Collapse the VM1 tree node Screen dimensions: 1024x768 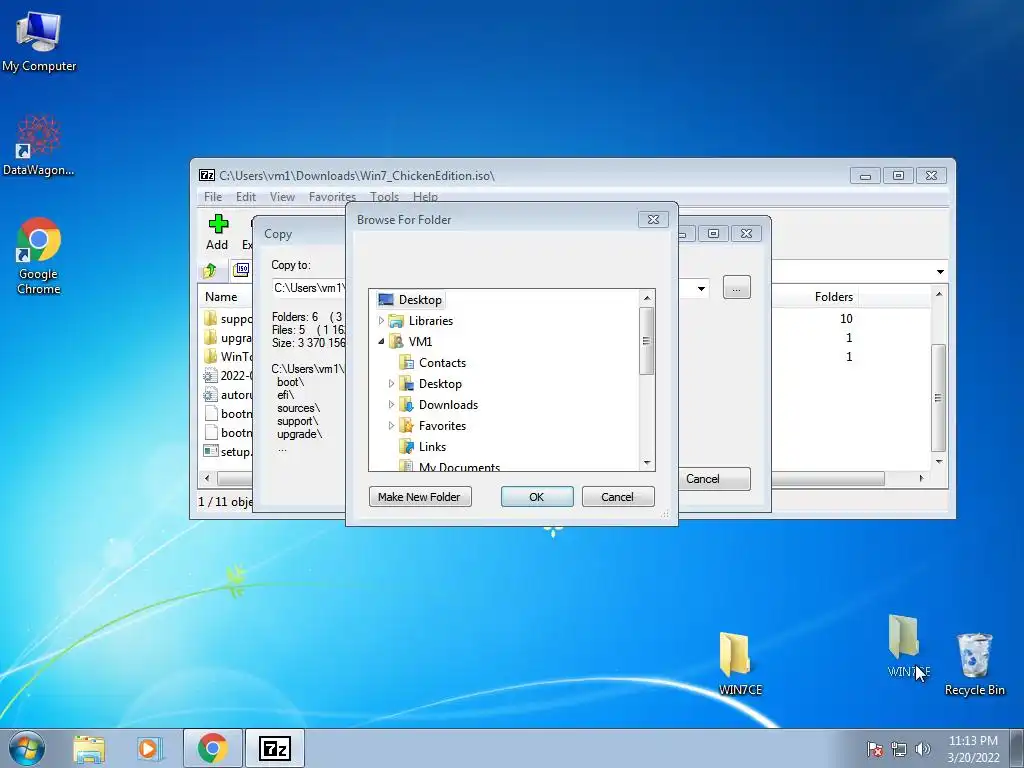coord(381,342)
